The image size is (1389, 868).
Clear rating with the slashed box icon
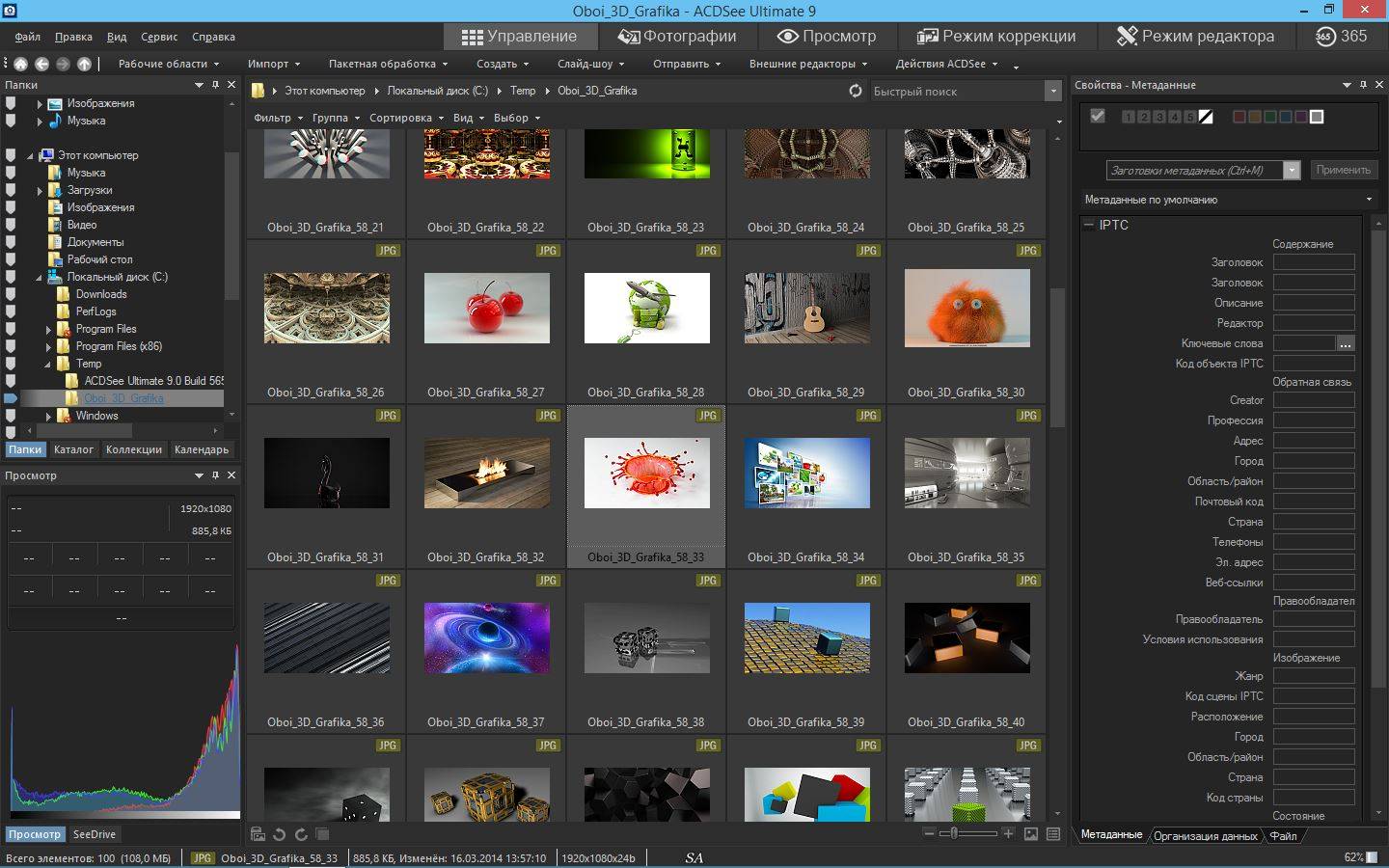coord(1206,117)
